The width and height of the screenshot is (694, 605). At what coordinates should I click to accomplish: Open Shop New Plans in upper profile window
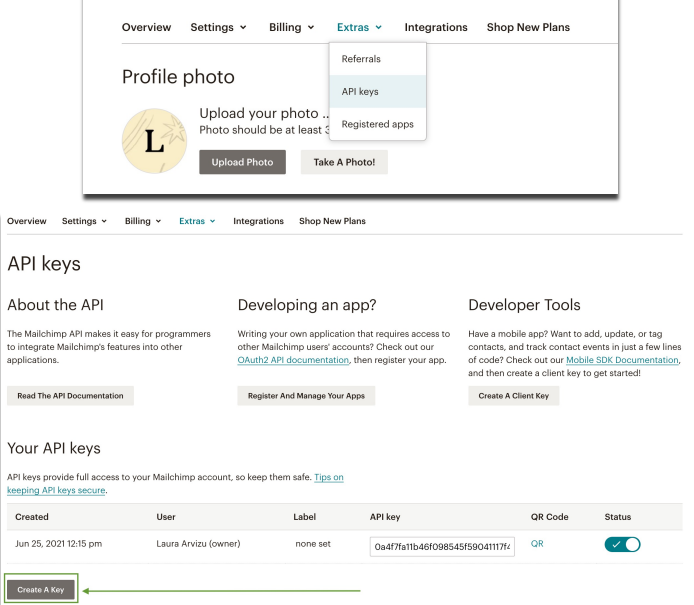528,27
